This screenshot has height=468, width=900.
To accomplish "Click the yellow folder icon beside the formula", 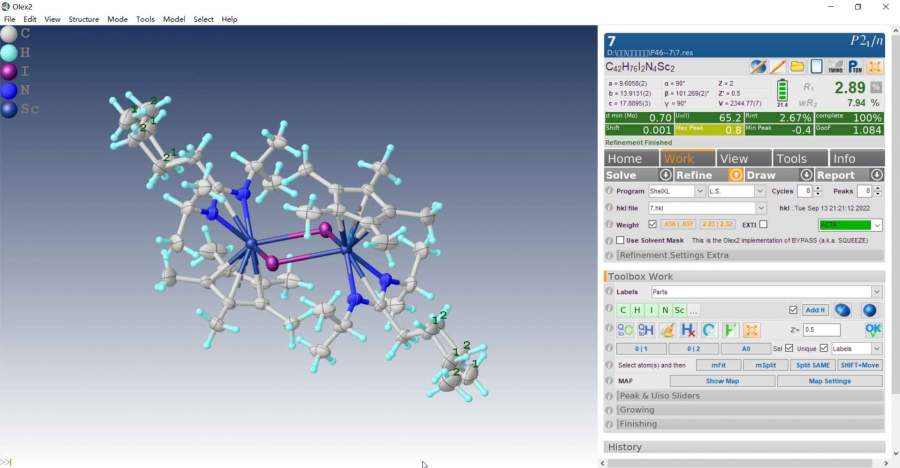I will (x=797, y=67).
